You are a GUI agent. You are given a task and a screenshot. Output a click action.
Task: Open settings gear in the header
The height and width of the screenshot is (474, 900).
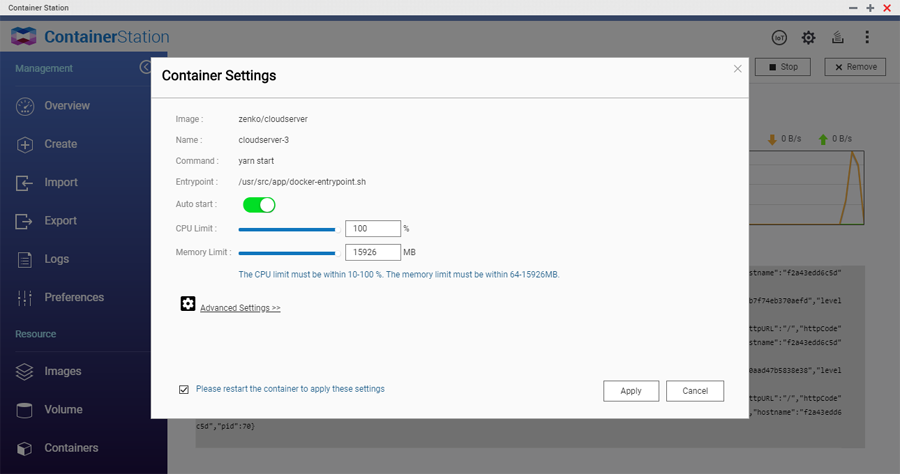[x=808, y=38]
